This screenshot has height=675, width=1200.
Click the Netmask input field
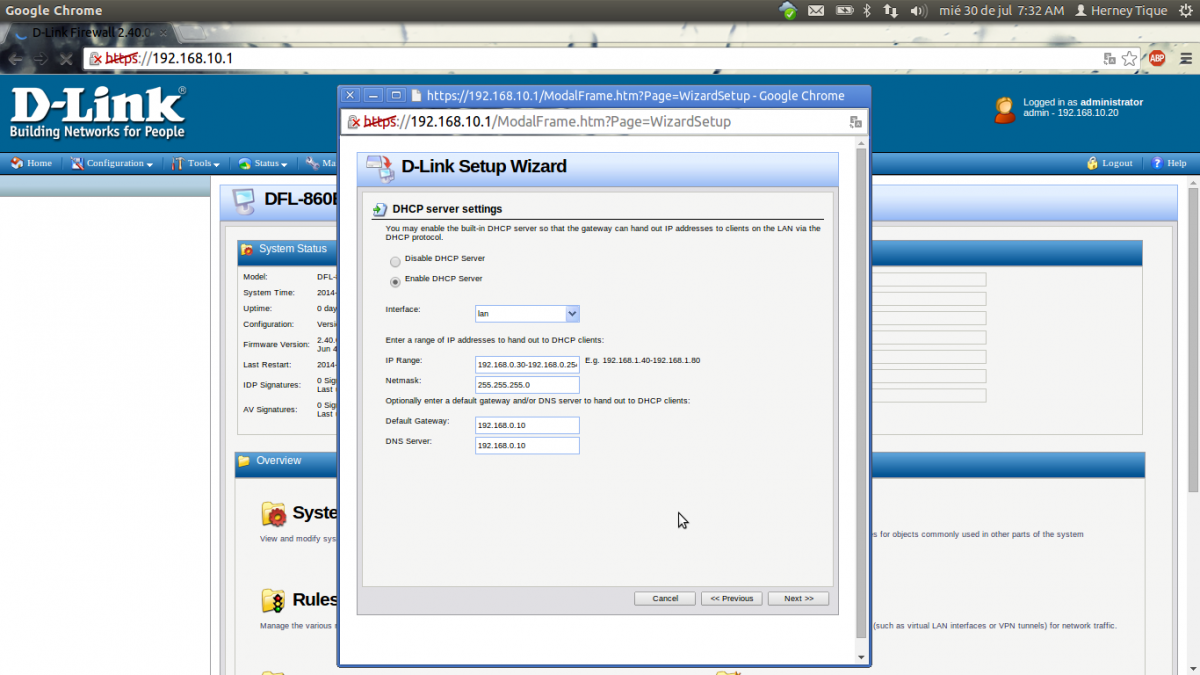click(527, 385)
